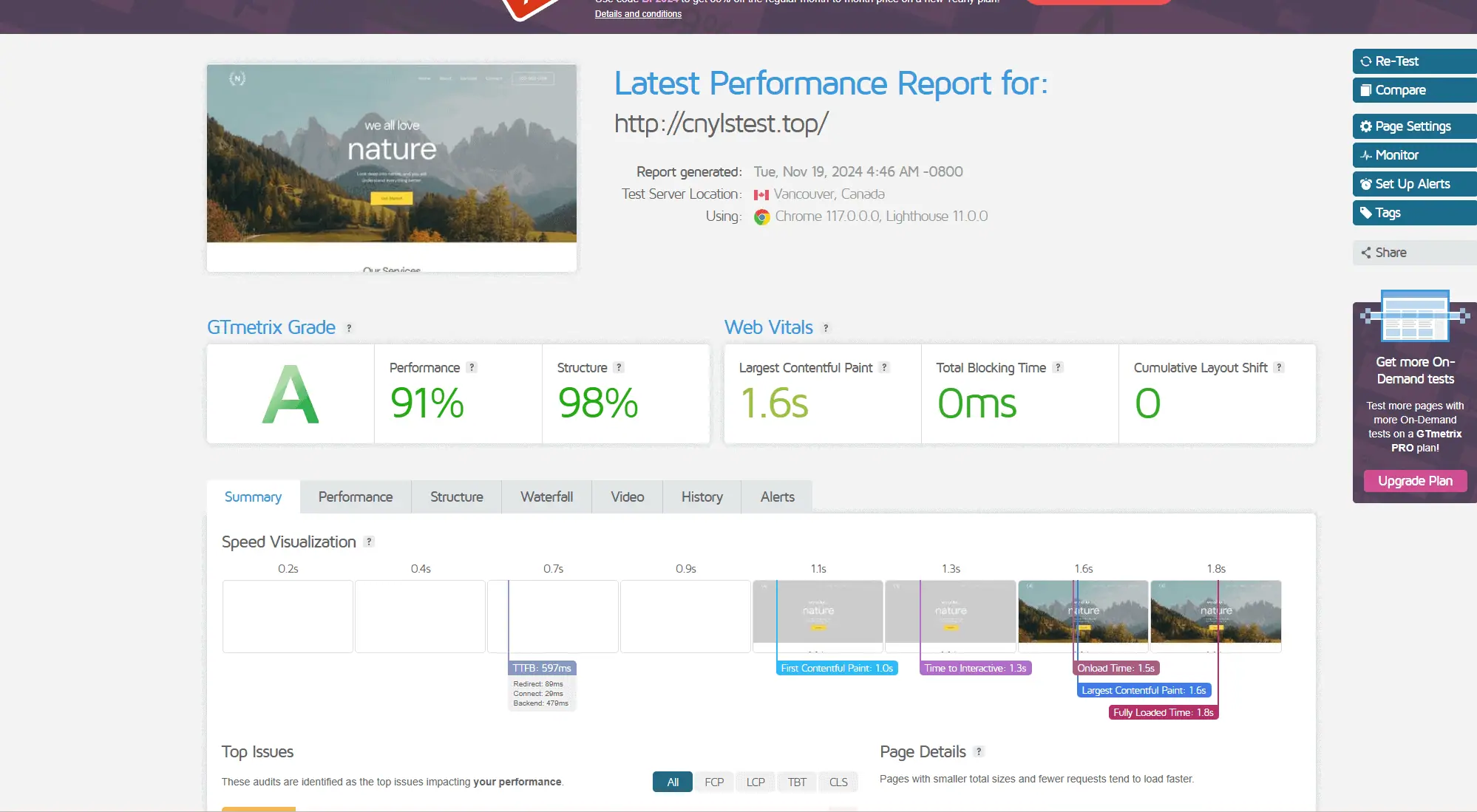Switch to the Performance tab
1477x812 pixels.
[x=356, y=497]
